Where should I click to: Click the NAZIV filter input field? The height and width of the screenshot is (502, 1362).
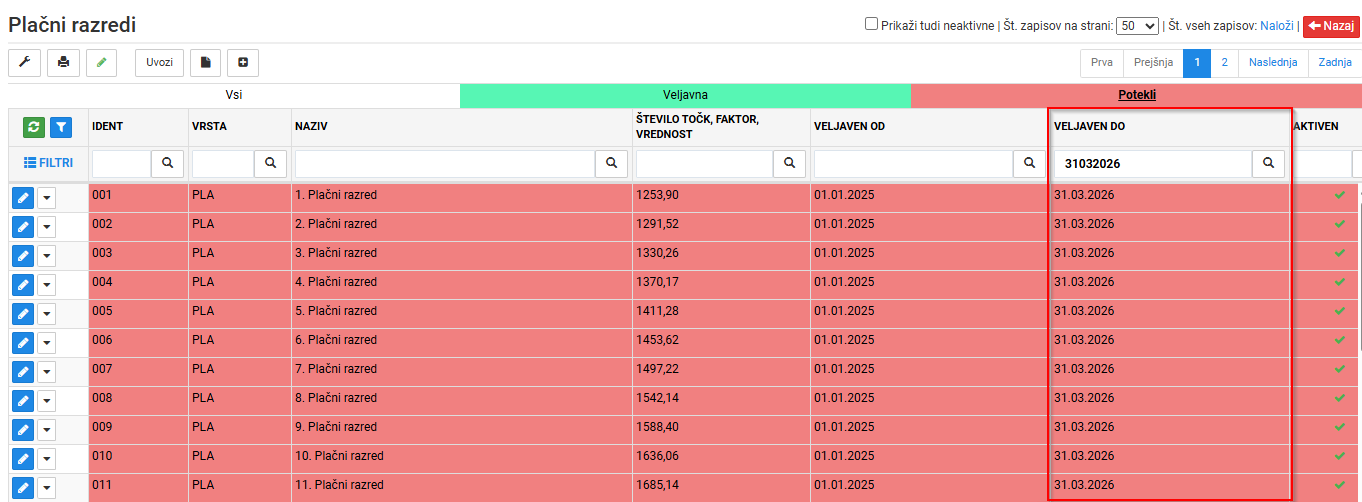445,163
